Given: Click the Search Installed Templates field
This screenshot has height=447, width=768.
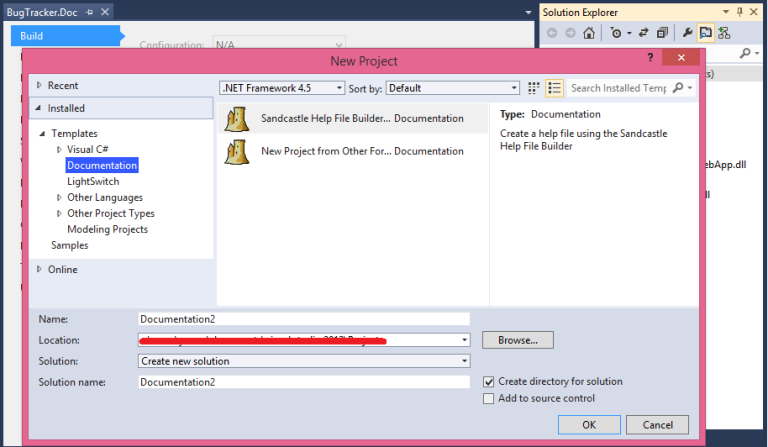Looking at the screenshot, I should coord(618,88).
